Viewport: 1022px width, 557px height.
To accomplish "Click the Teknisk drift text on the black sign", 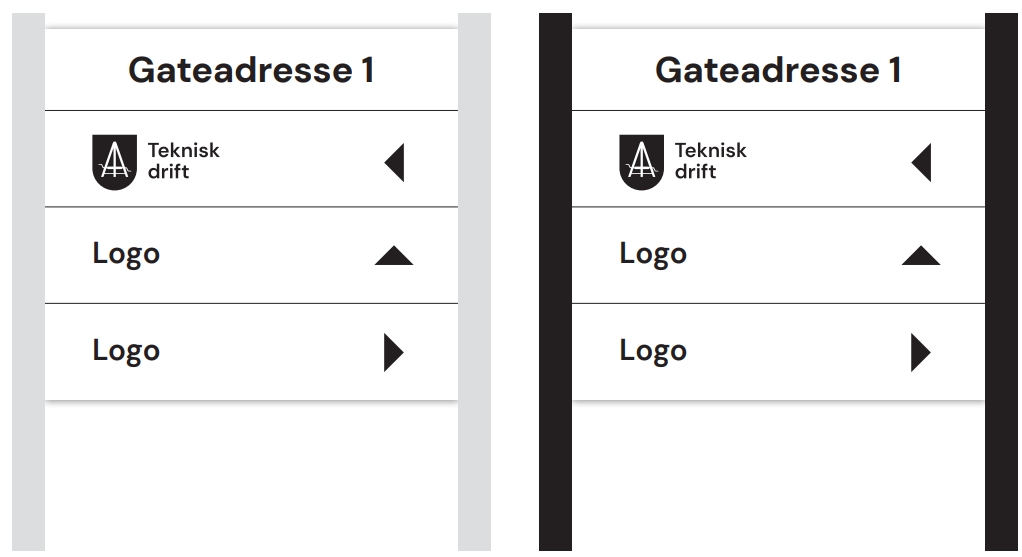I will pos(710,161).
